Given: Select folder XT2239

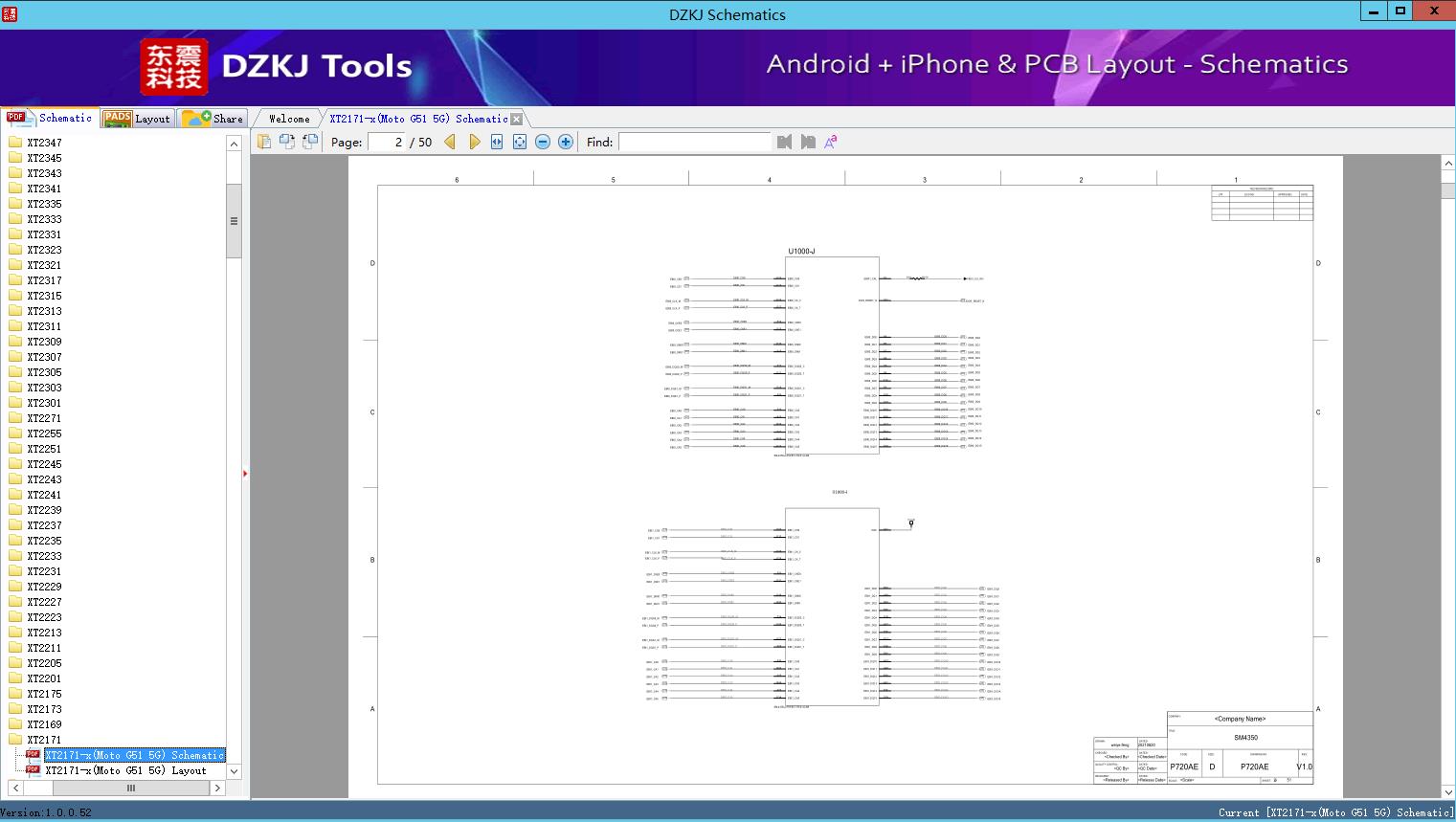Looking at the screenshot, I should [x=44, y=510].
